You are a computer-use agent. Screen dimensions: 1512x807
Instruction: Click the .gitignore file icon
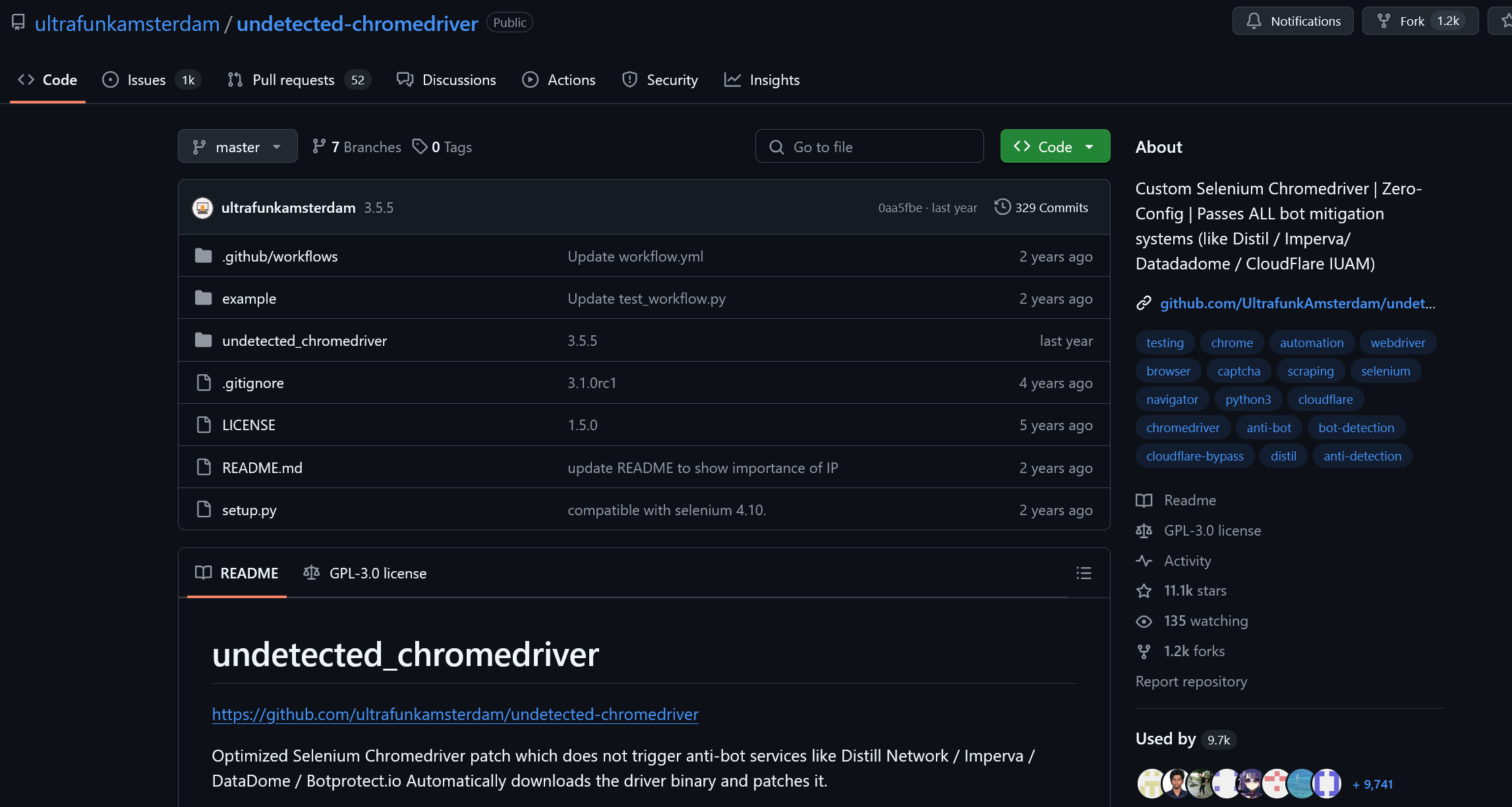(204, 382)
